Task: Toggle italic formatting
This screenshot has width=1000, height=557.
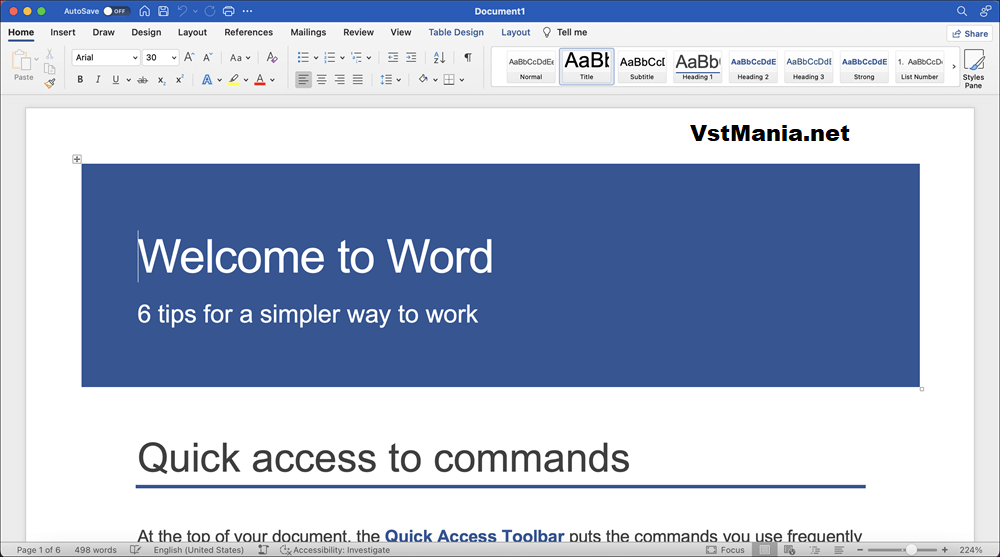Action: 98,80
